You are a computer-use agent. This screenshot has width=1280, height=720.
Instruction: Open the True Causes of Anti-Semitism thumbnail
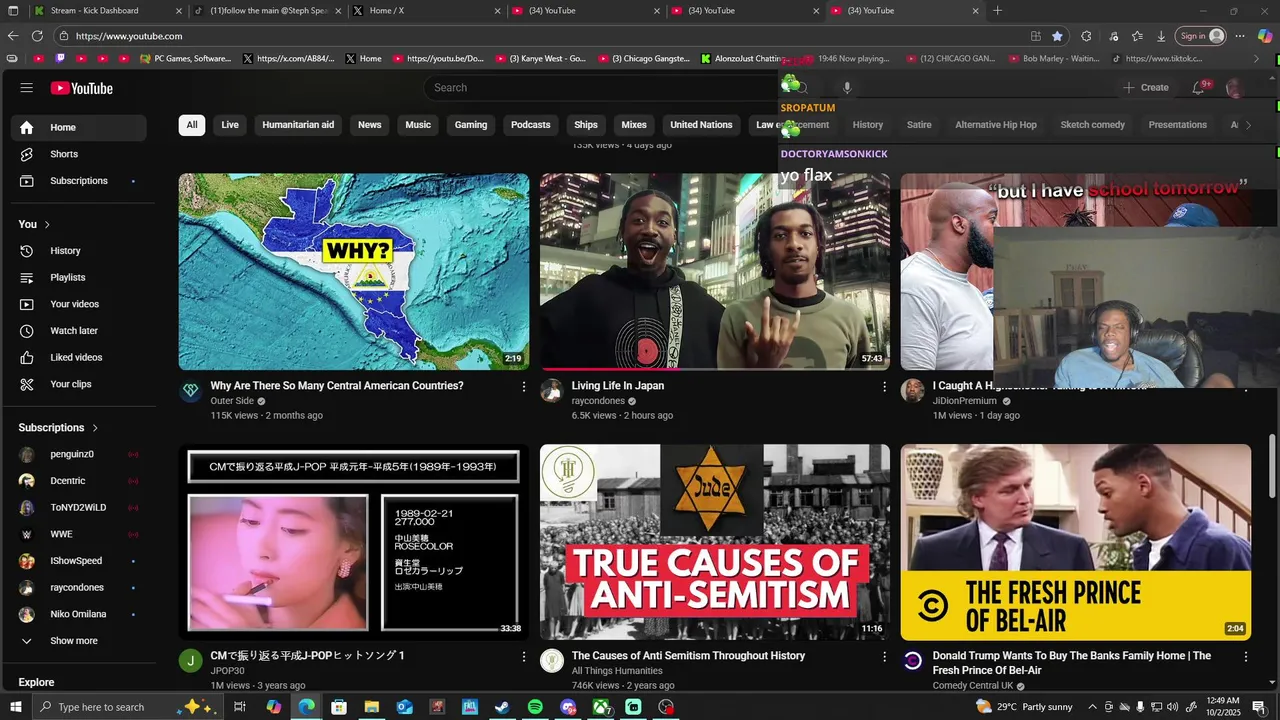(x=714, y=542)
